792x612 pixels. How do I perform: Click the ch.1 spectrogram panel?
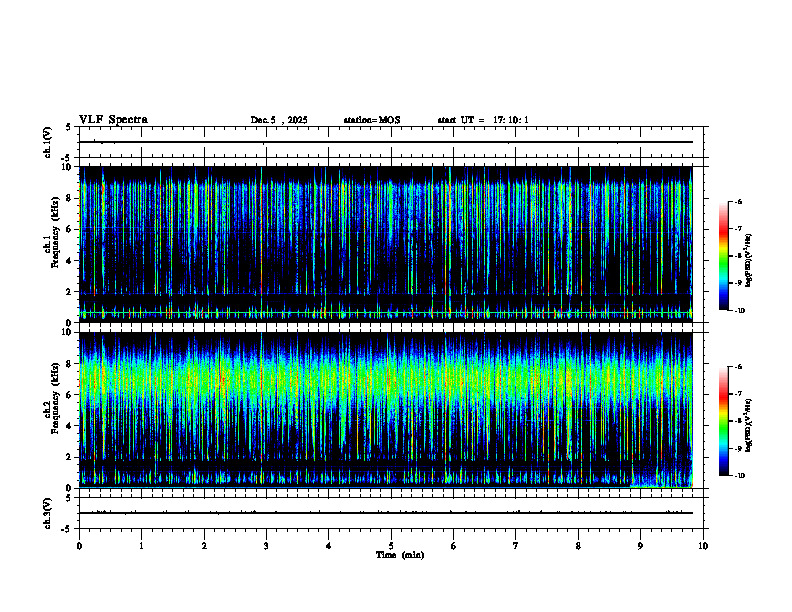click(x=386, y=244)
